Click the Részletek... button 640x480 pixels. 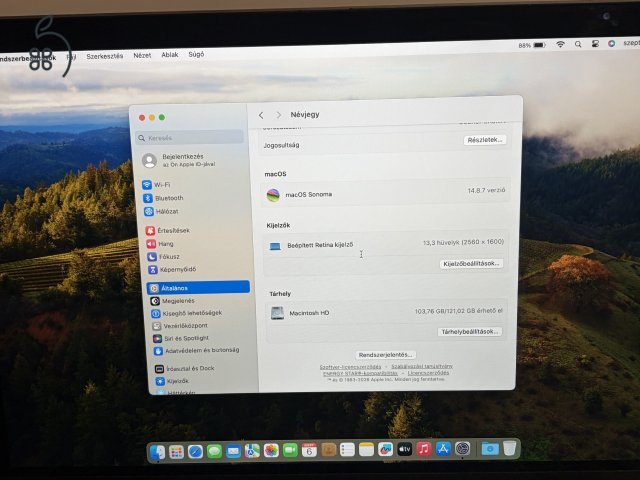[485, 140]
